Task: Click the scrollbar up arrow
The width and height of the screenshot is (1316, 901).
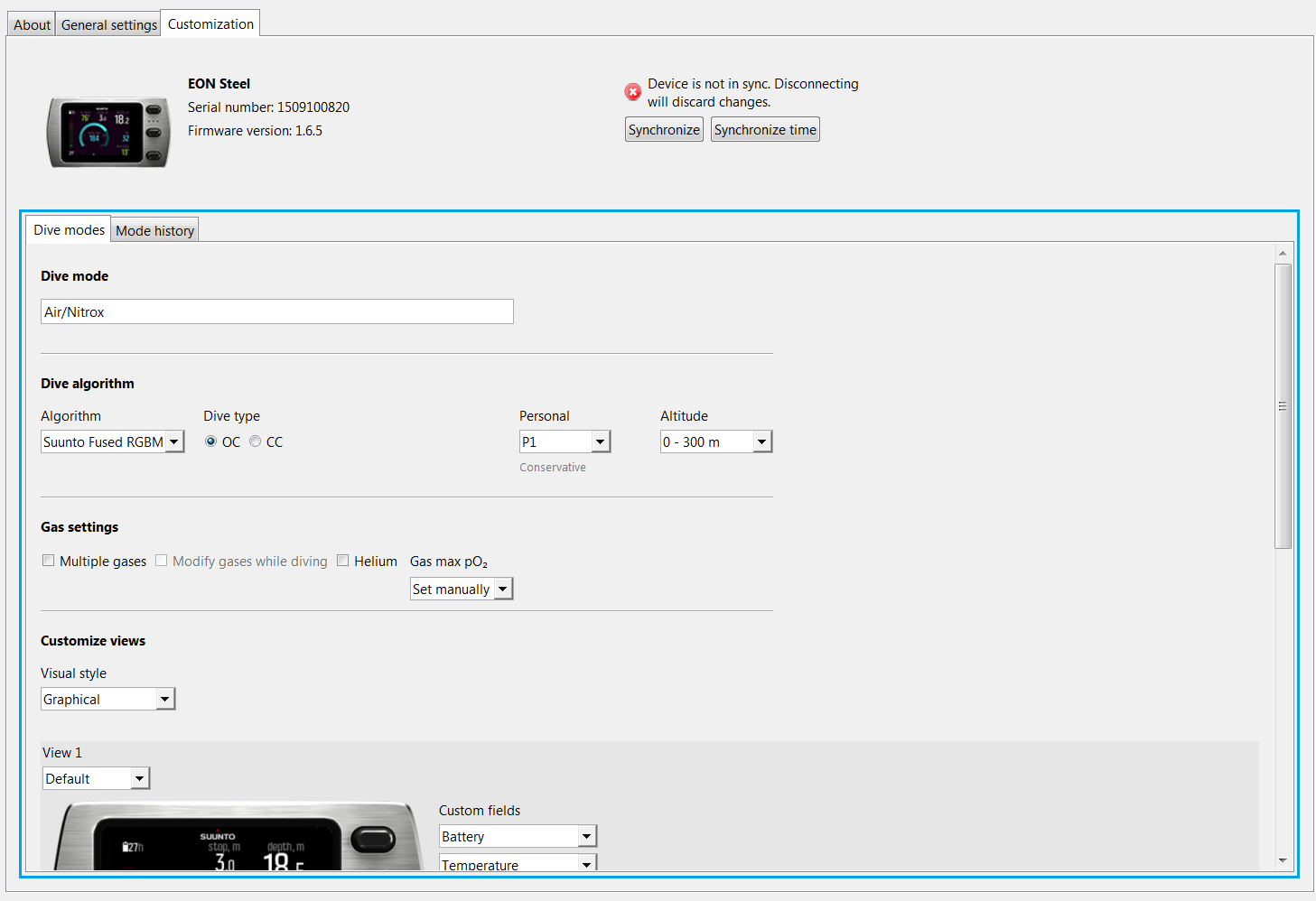Action: point(1283,253)
